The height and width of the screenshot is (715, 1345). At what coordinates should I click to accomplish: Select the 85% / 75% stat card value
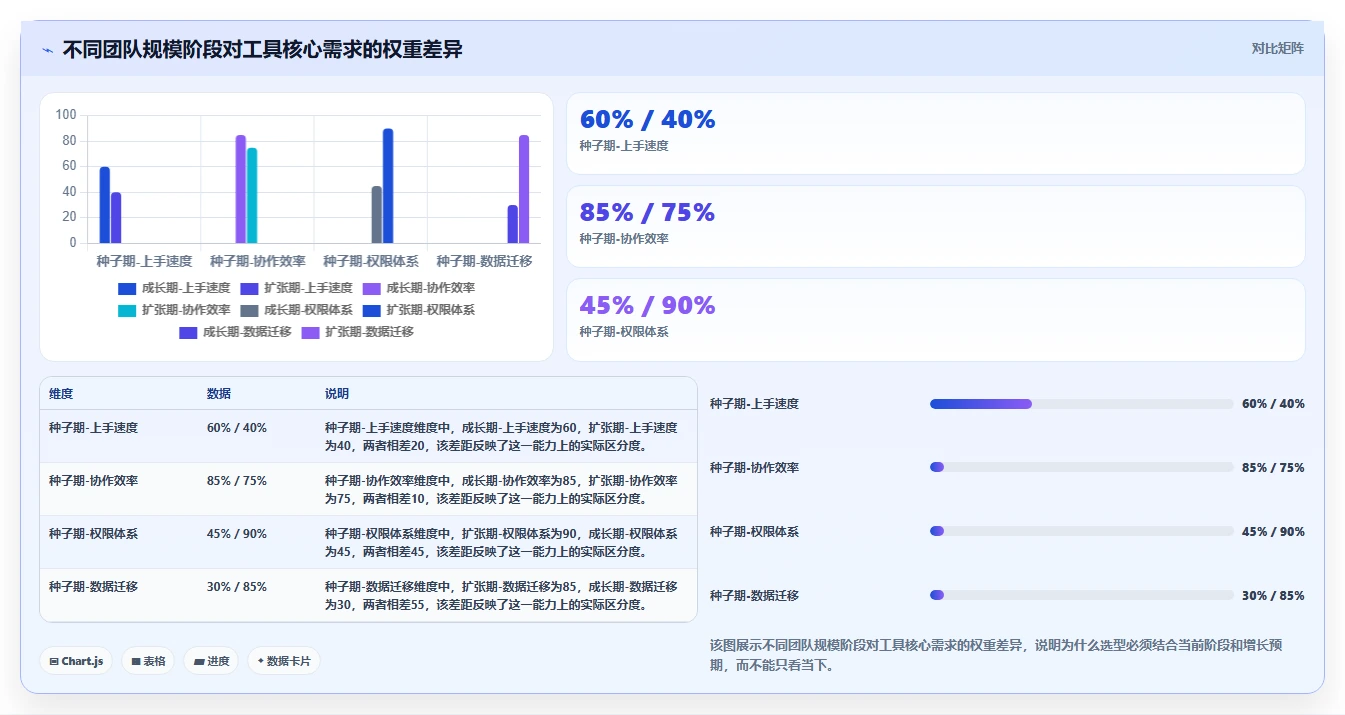tap(647, 212)
